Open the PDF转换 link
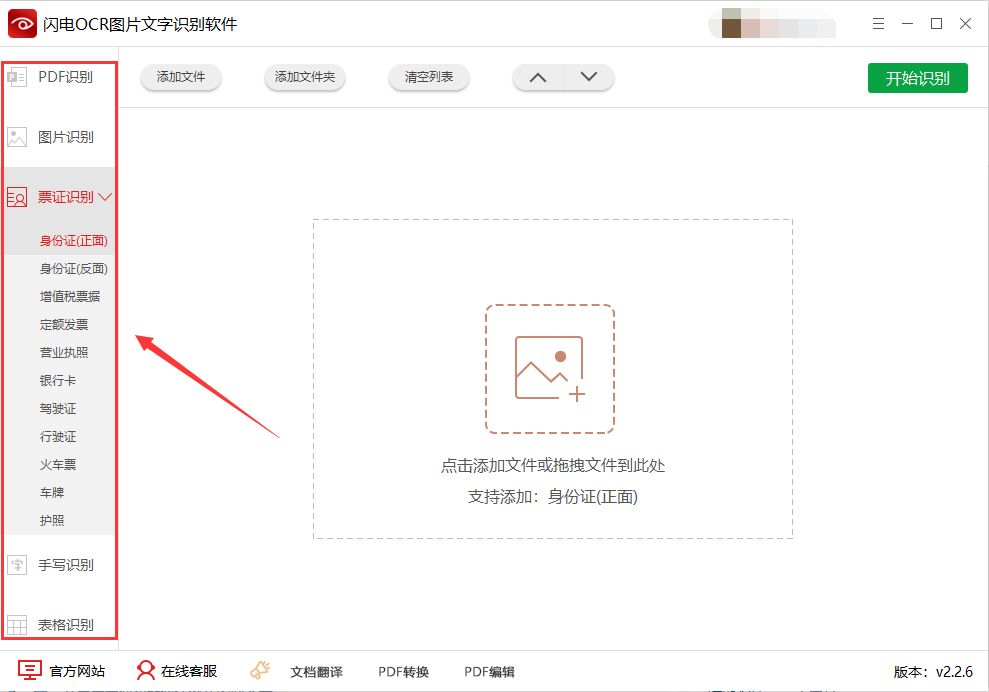989x692 pixels. [x=404, y=672]
